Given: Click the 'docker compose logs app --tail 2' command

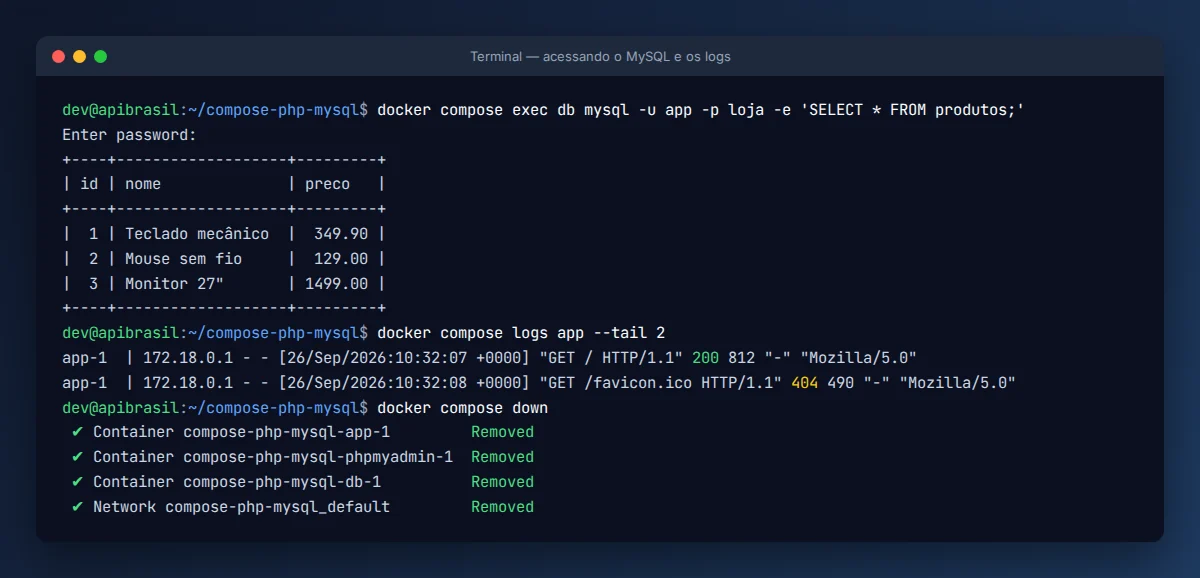Looking at the screenshot, I should point(521,333).
